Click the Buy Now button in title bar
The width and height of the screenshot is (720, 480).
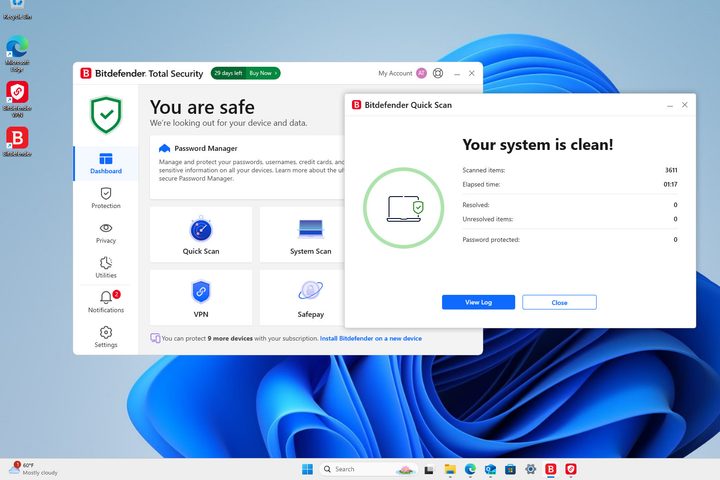263,73
